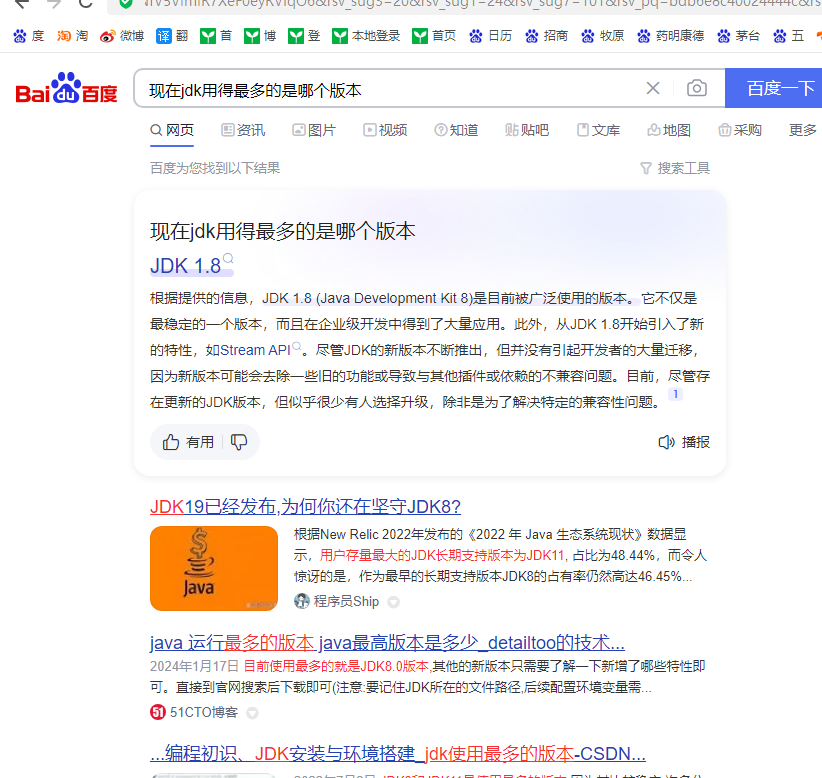822x778 pixels.
Task: Open the 药明康德 bookmark
Action: click(670, 36)
